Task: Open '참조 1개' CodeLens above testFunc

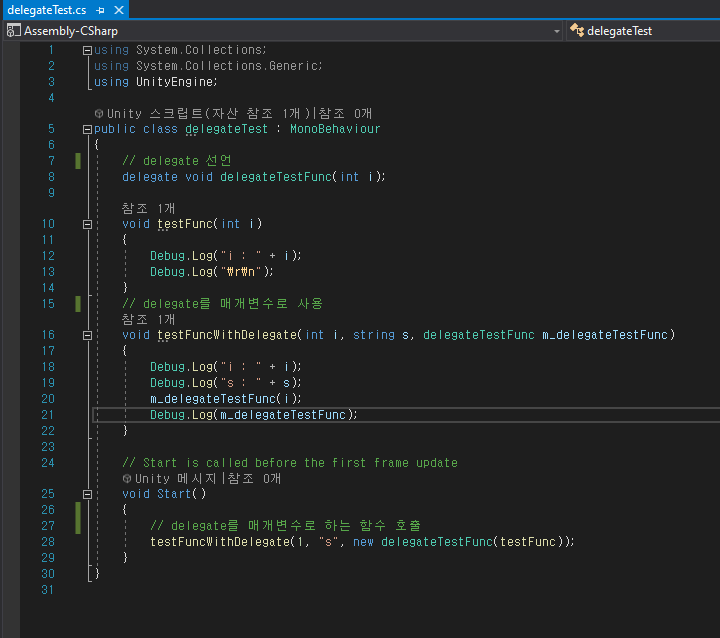Action: pos(148,209)
